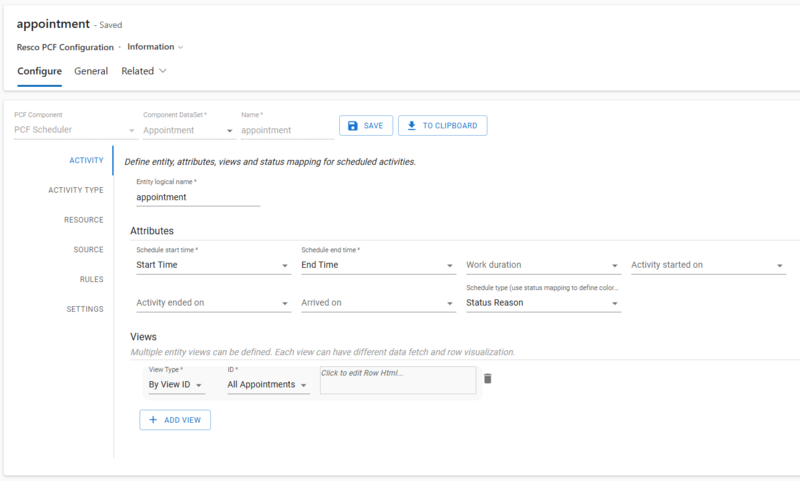
Task: Switch to the Configure tab
Action: click(39, 71)
